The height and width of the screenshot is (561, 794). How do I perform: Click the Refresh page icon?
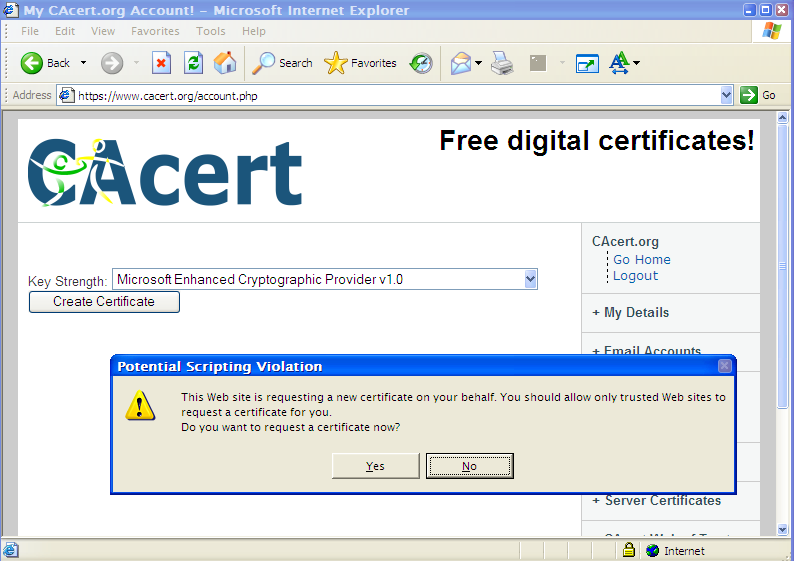[x=194, y=63]
